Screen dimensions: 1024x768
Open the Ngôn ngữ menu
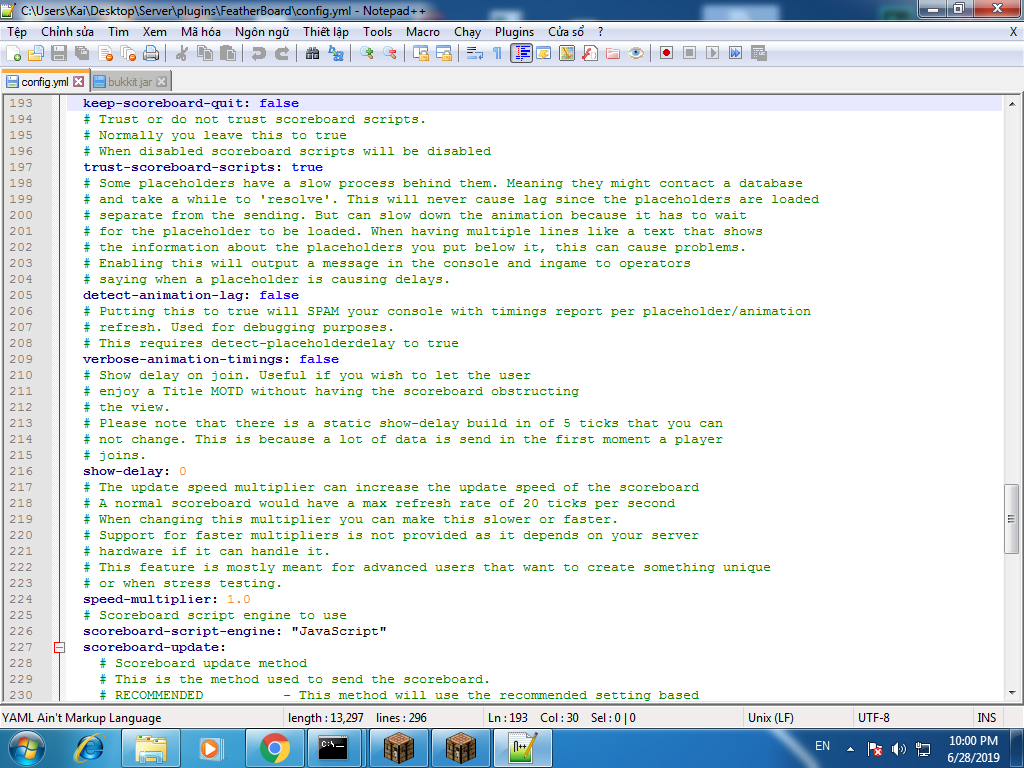coord(262,32)
